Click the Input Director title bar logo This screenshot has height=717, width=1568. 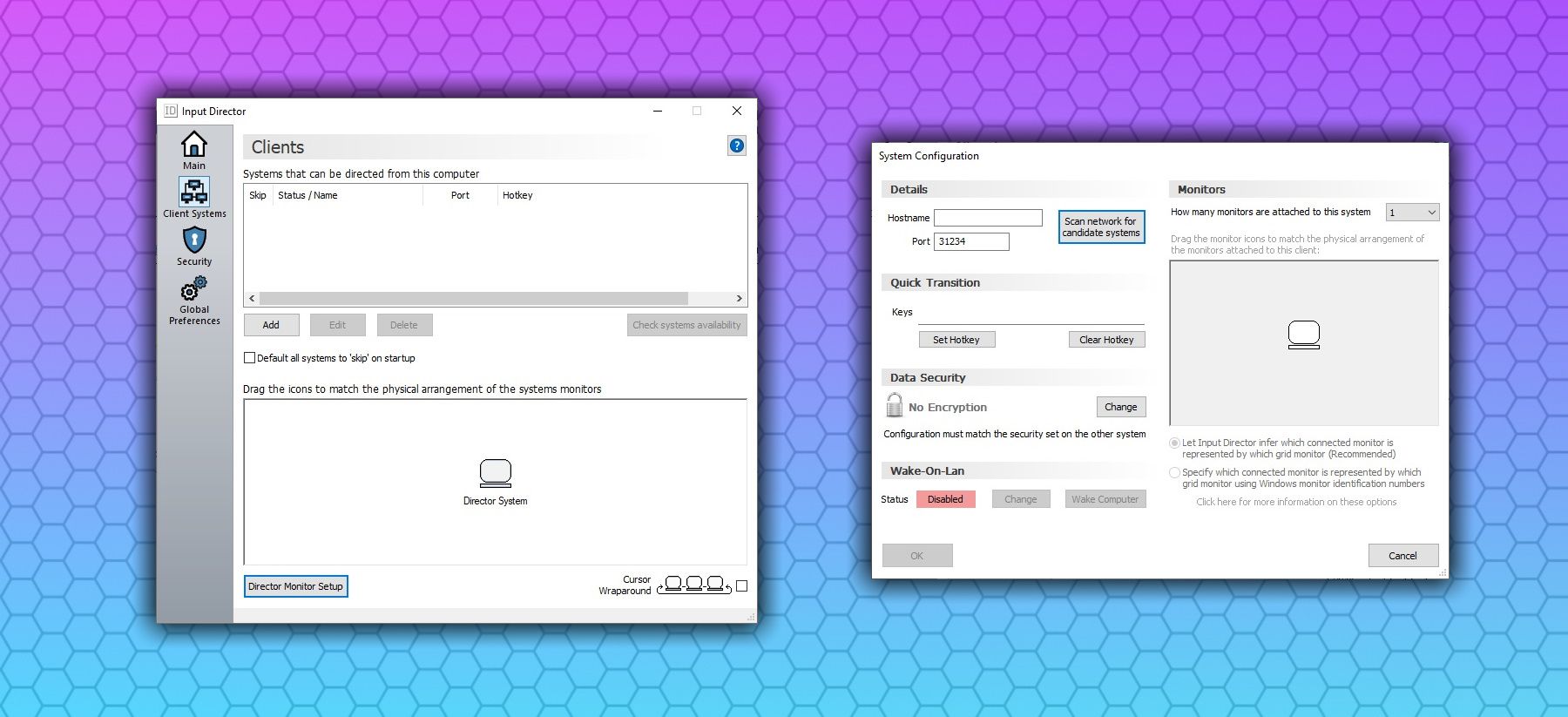(171, 111)
